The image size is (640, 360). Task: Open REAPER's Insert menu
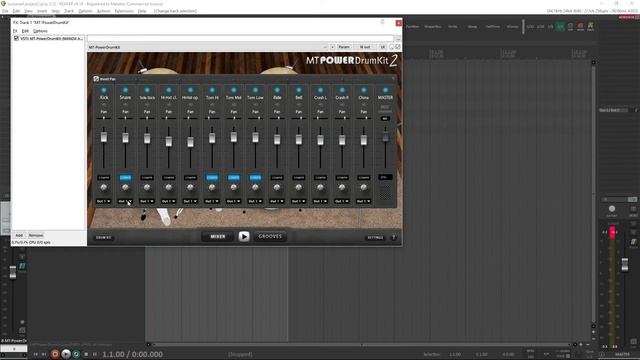tap(42, 11)
